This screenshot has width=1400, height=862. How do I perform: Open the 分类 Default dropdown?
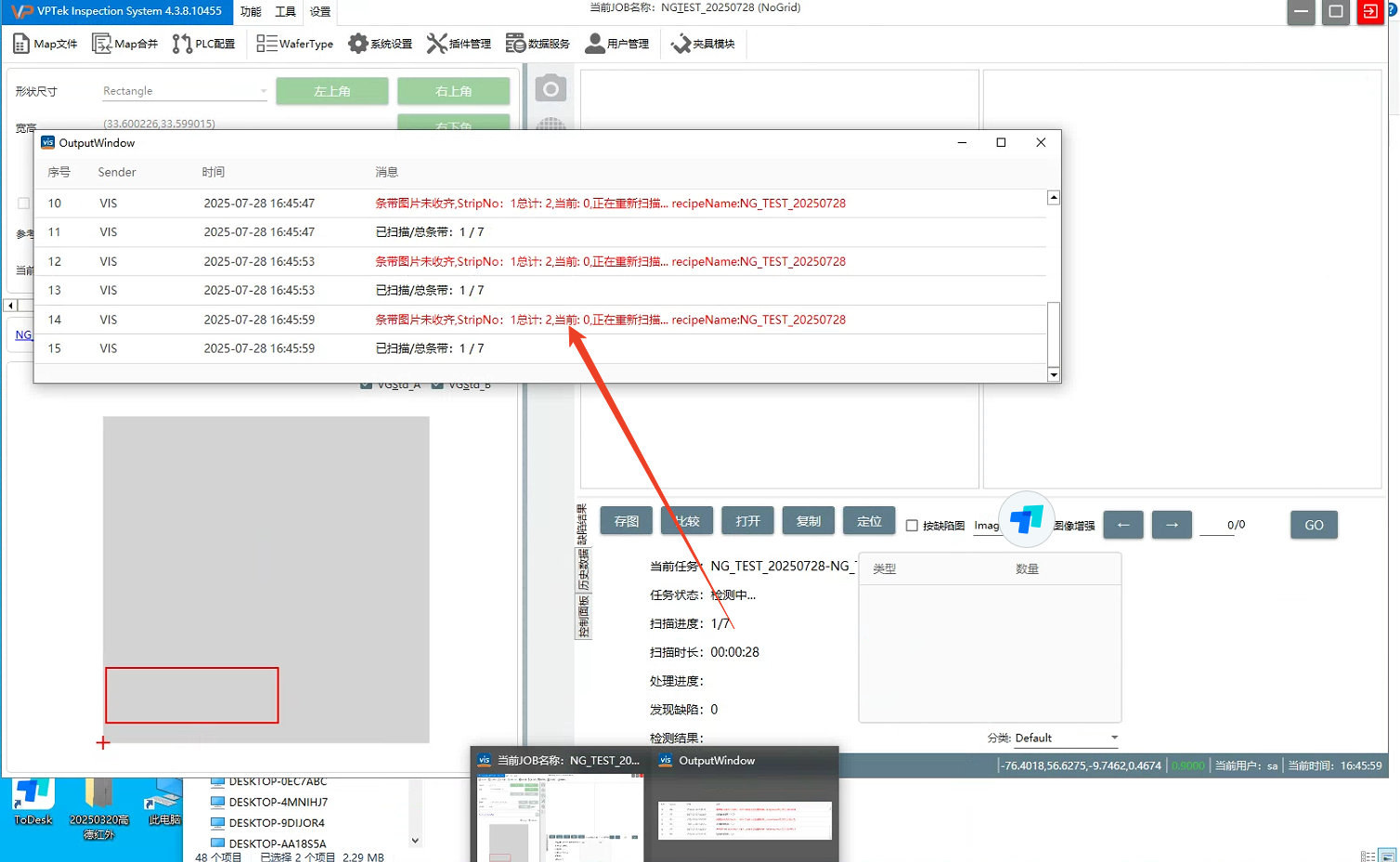(1114, 738)
